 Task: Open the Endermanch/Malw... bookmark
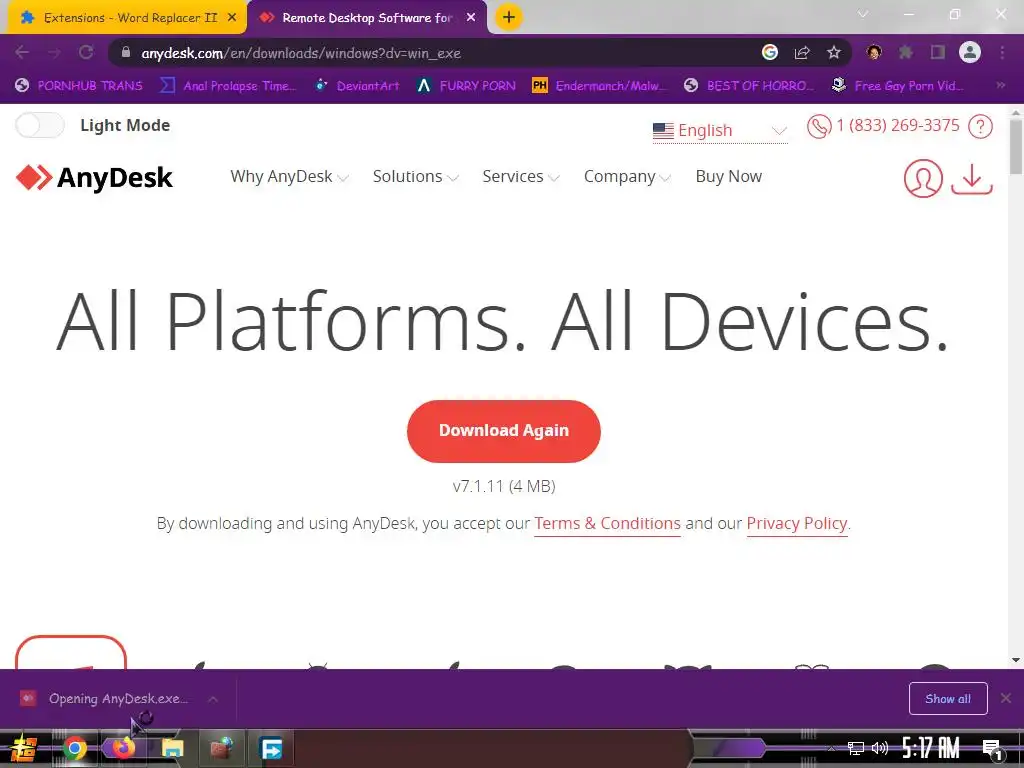600,86
